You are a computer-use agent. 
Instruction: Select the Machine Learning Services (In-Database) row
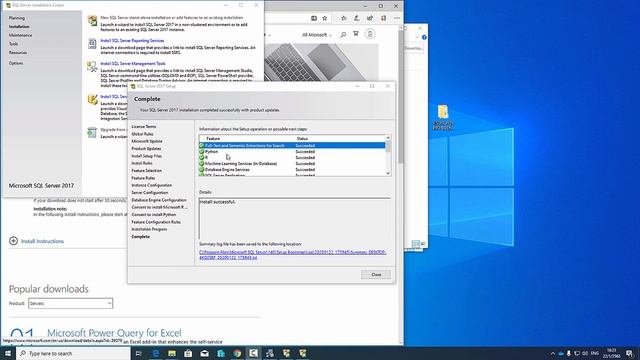point(292,163)
